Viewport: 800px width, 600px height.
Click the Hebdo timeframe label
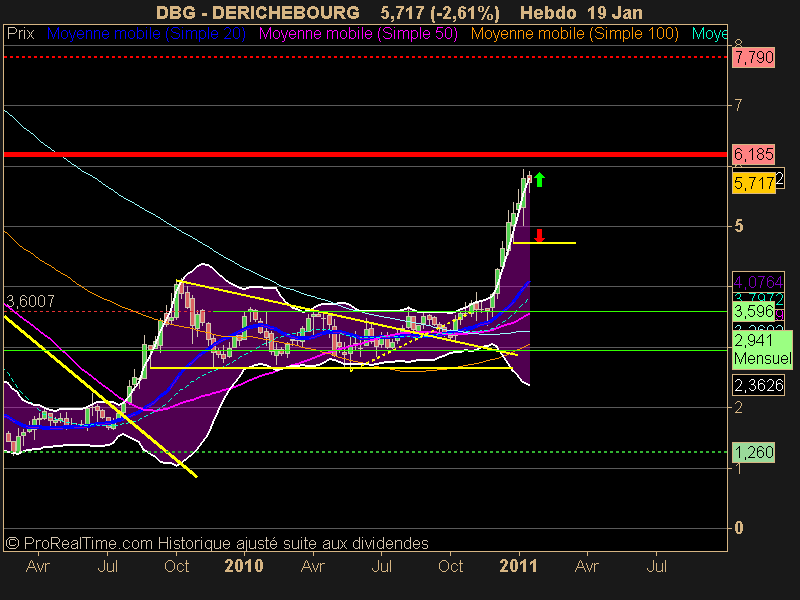pos(549,12)
